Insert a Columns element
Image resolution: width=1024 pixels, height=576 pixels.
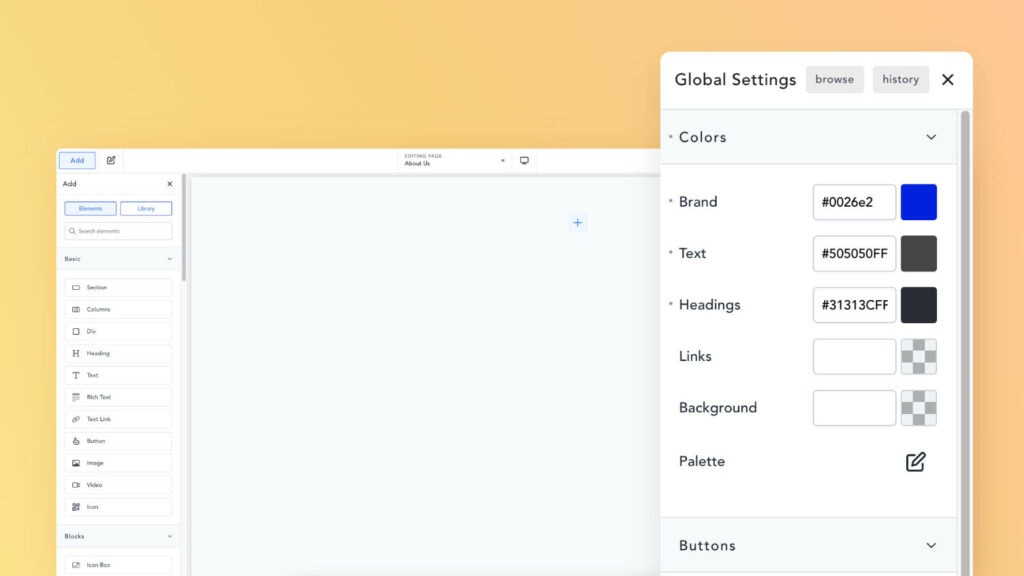pos(118,309)
